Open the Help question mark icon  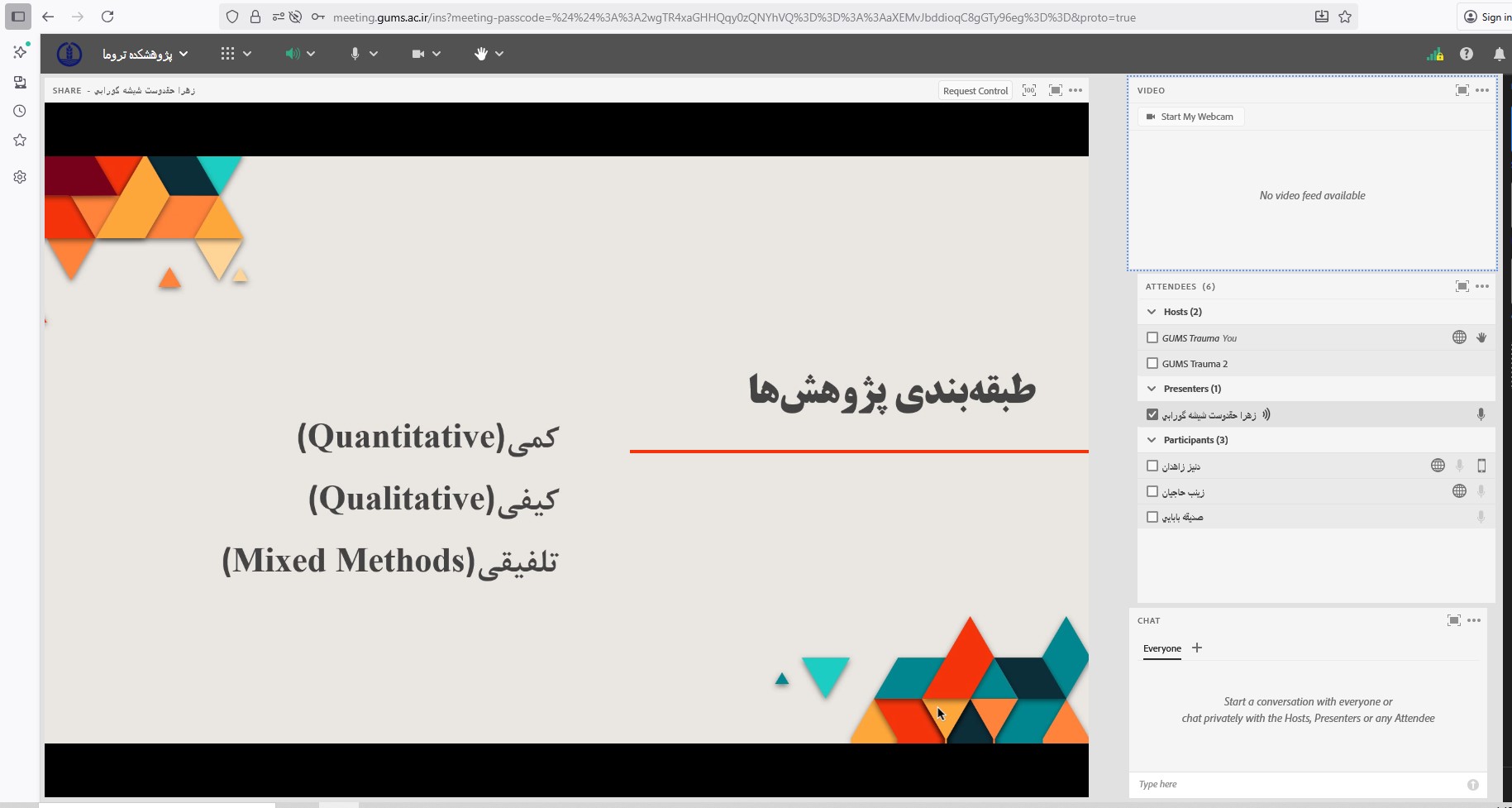coord(1466,54)
